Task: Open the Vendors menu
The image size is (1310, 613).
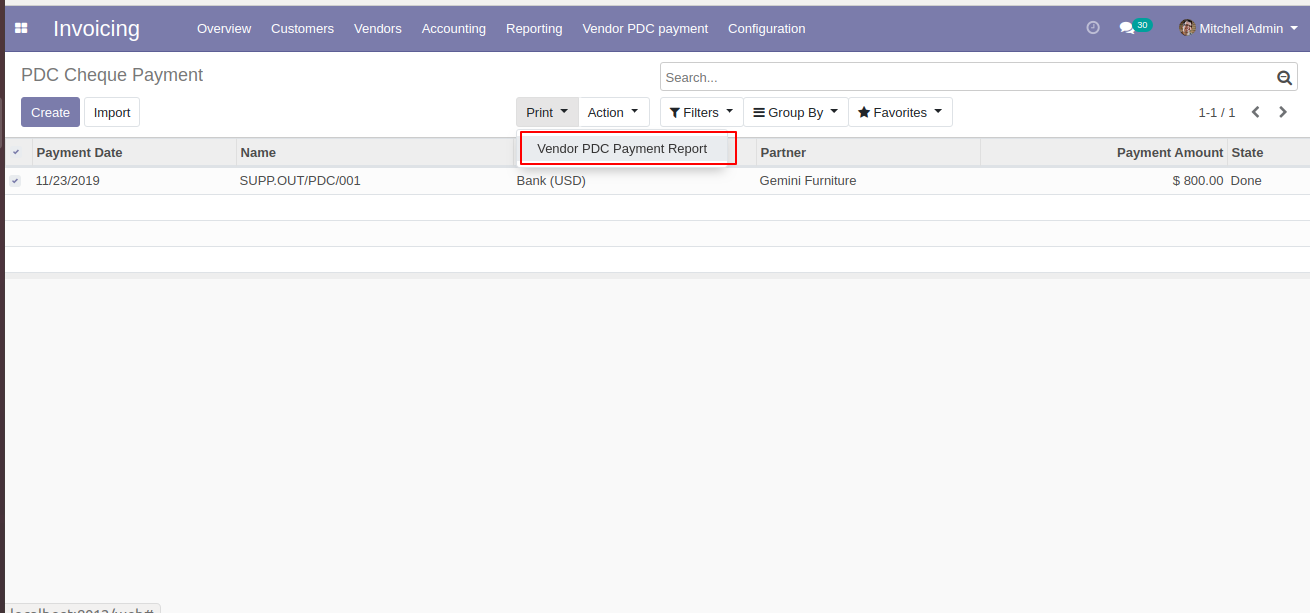Action: [378, 28]
